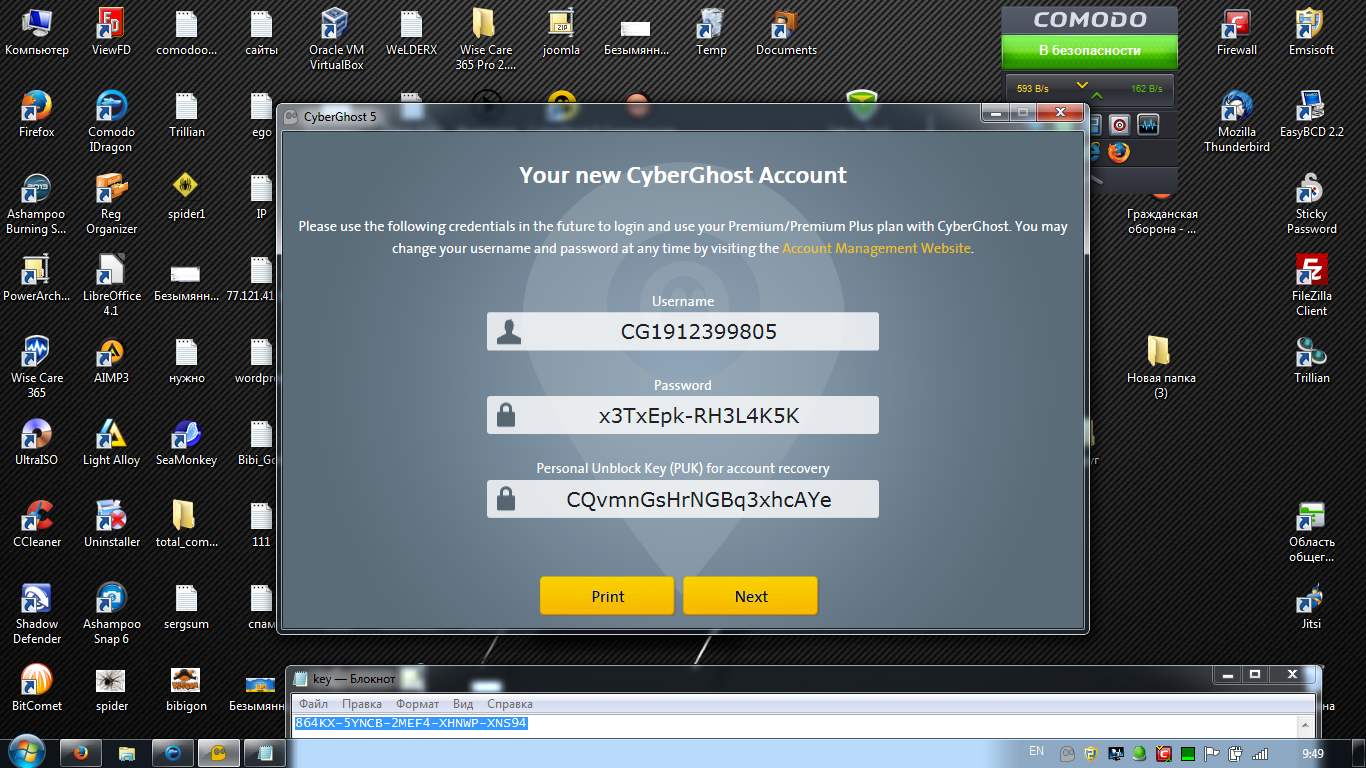The width and height of the screenshot is (1366, 768).
Task: Click the CyberGhost taskbar button
Action: coord(219,753)
